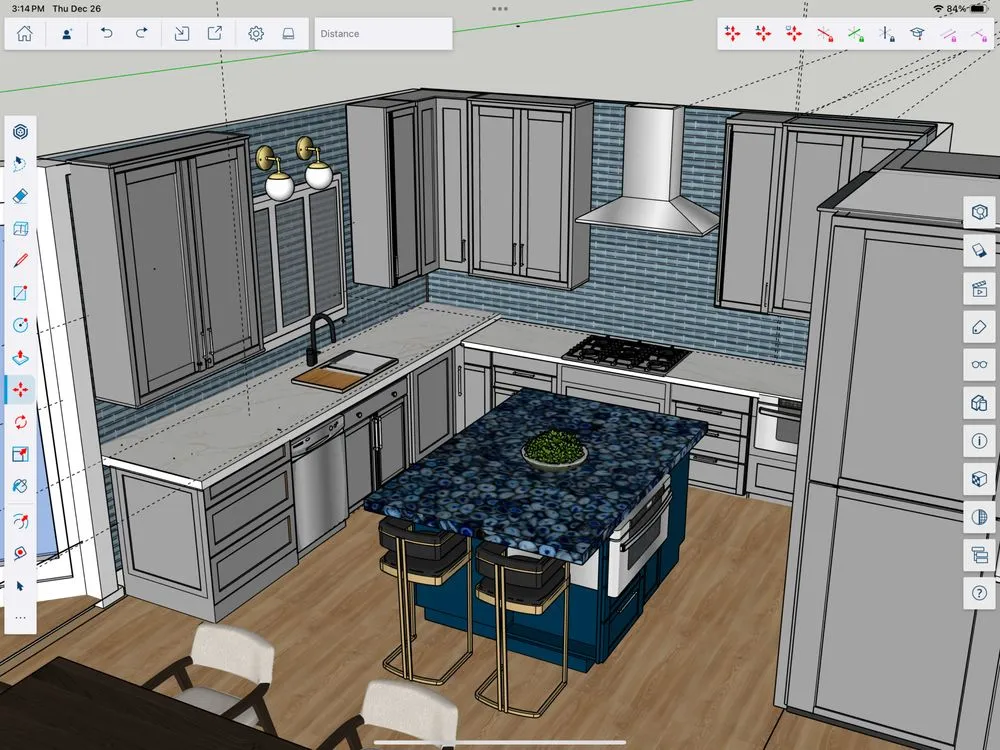
Task: Toggle the red axis lock
Action: 825,34
